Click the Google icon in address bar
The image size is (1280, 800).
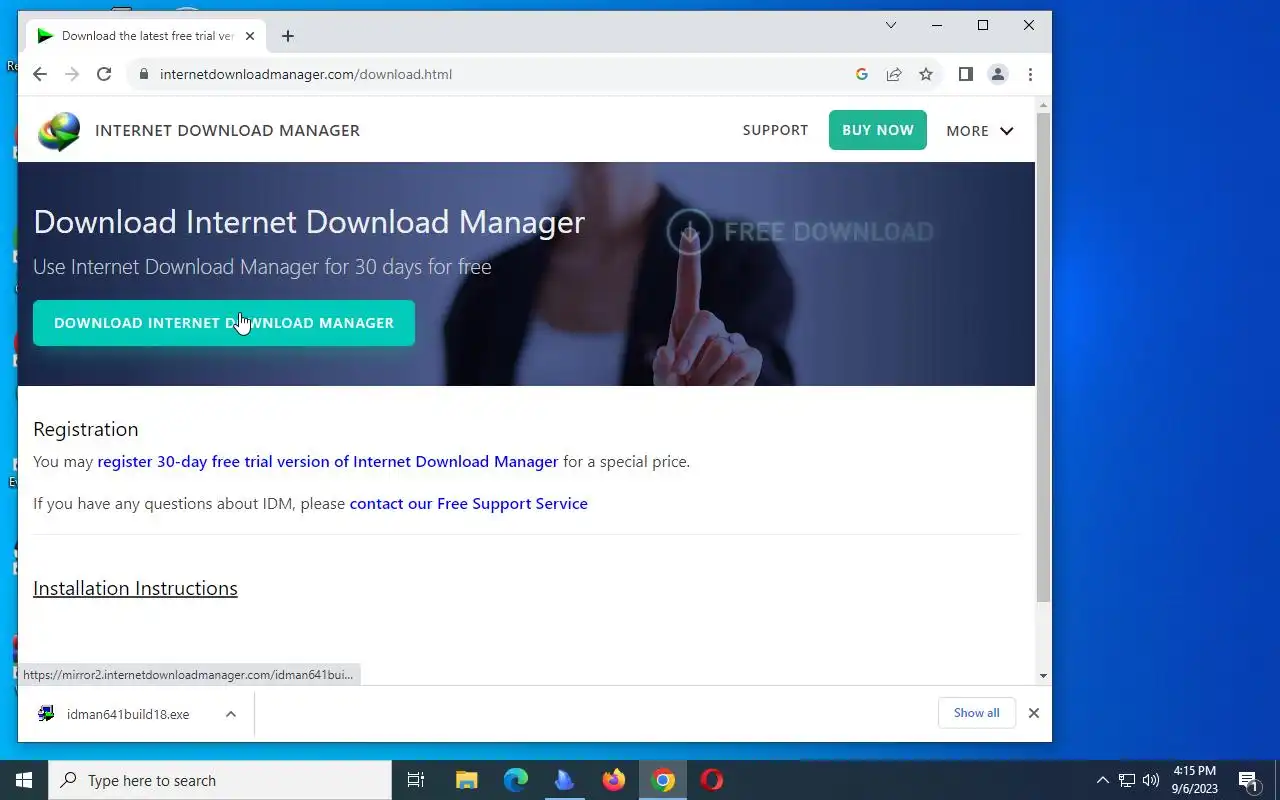[x=862, y=74]
